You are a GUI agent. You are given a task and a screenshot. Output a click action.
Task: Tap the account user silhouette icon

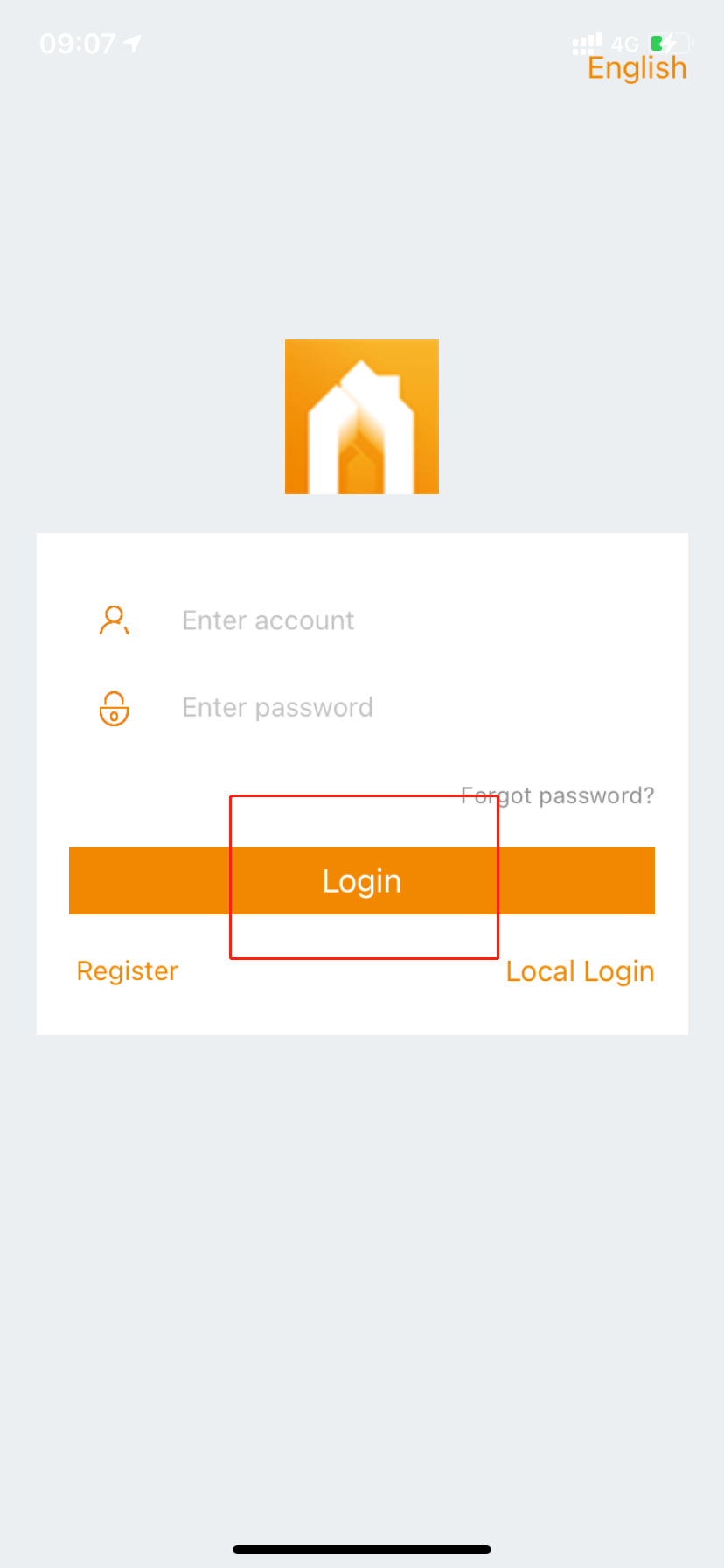tap(114, 620)
